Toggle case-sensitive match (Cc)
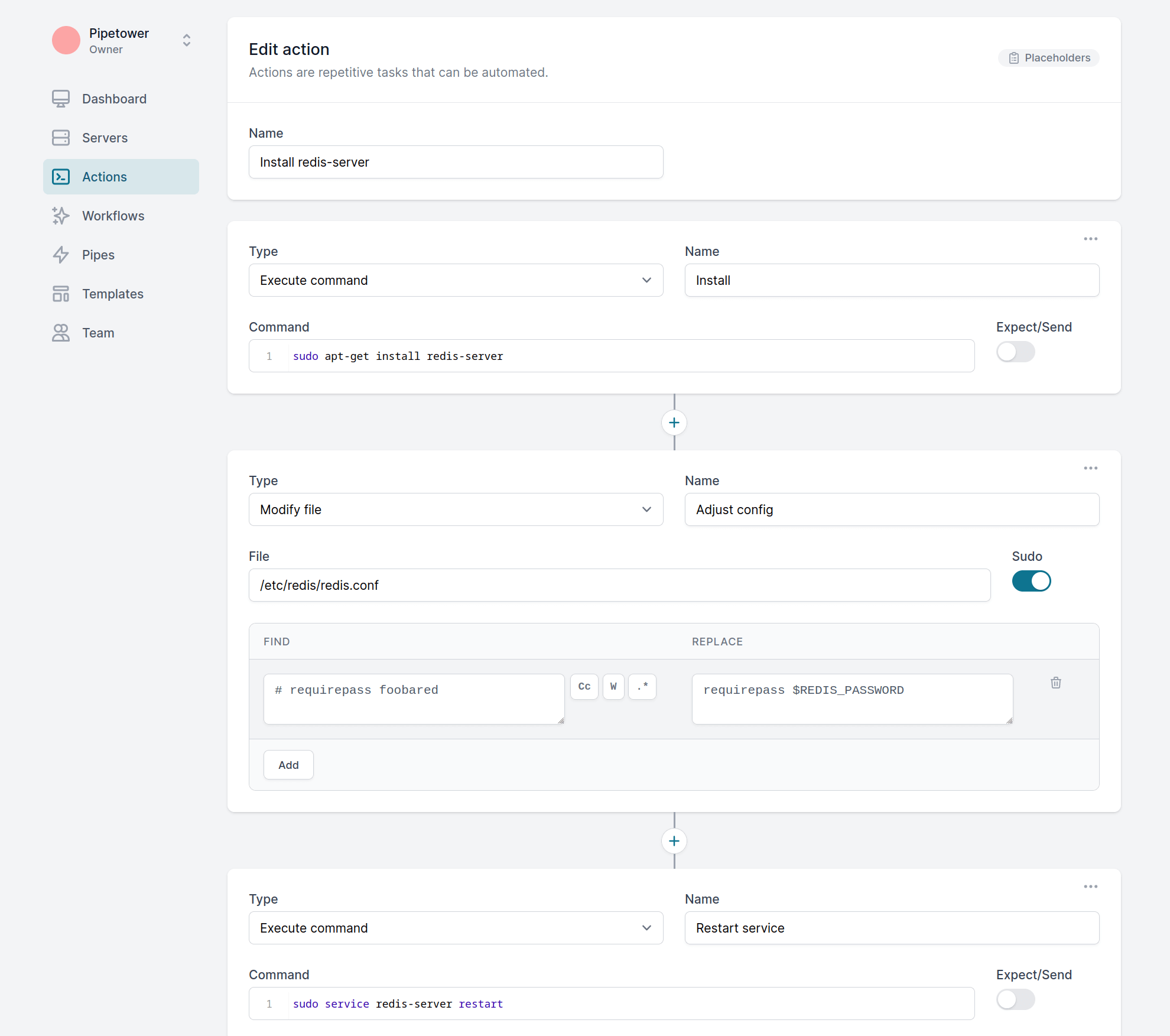This screenshot has height=1036, width=1170. tap(584, 687)
